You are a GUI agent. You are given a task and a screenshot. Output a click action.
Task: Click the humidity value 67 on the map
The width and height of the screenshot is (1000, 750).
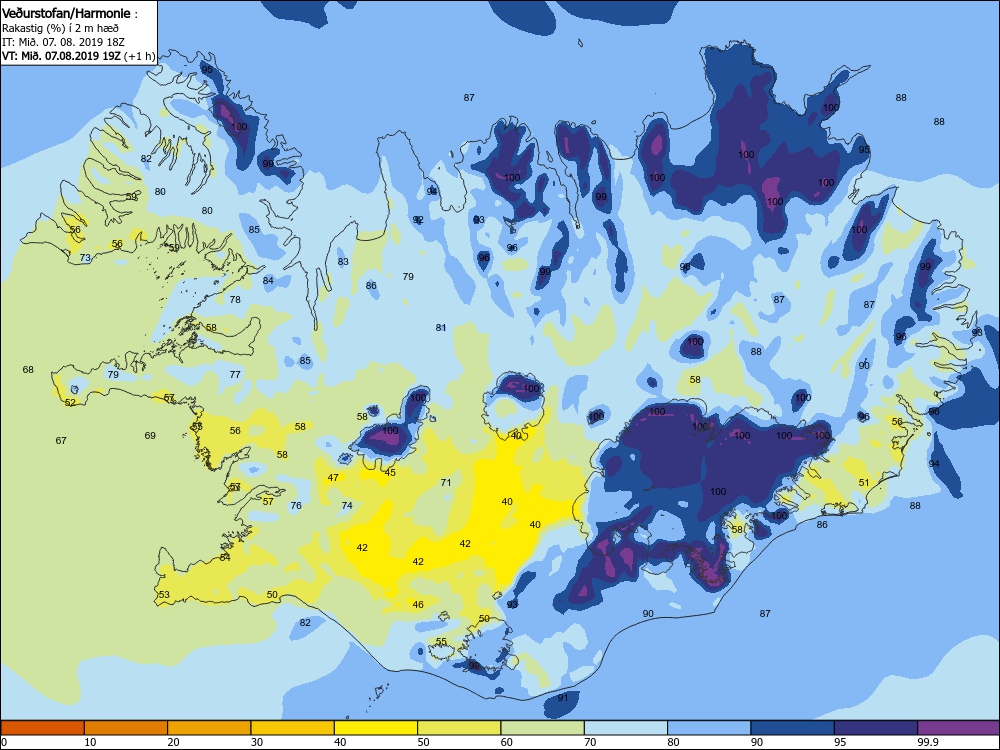click(x=61, y=441)
